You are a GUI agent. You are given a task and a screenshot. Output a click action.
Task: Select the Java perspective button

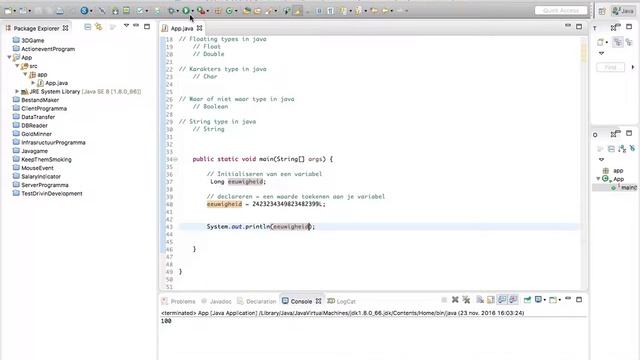point(623,11)
